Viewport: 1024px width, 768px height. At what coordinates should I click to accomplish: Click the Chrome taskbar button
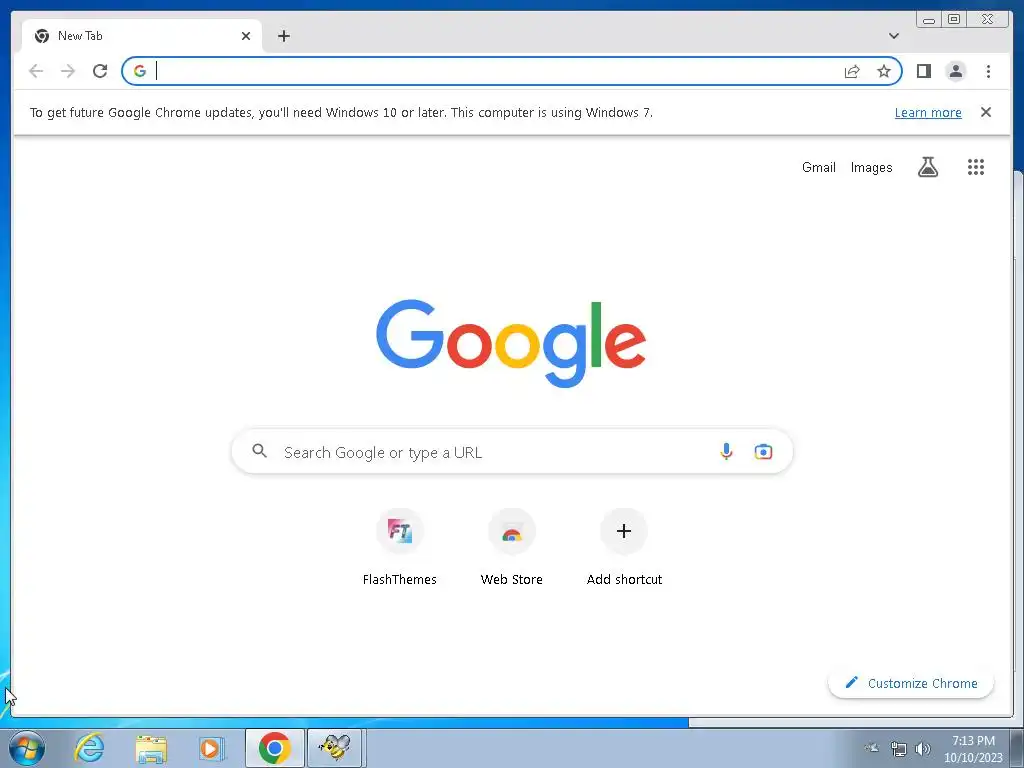coord(274,748)
